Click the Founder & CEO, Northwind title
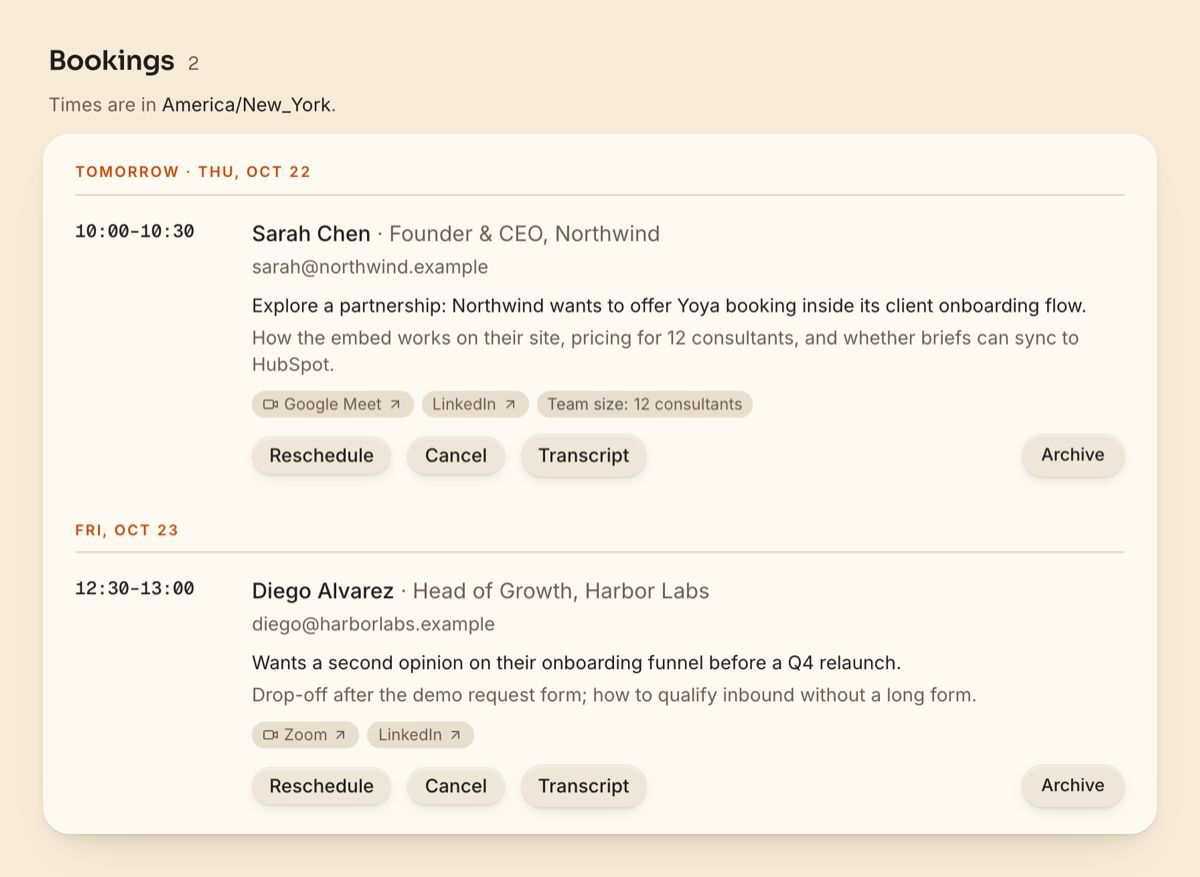This screenshot has height=877, width=1200. [524, 233]
